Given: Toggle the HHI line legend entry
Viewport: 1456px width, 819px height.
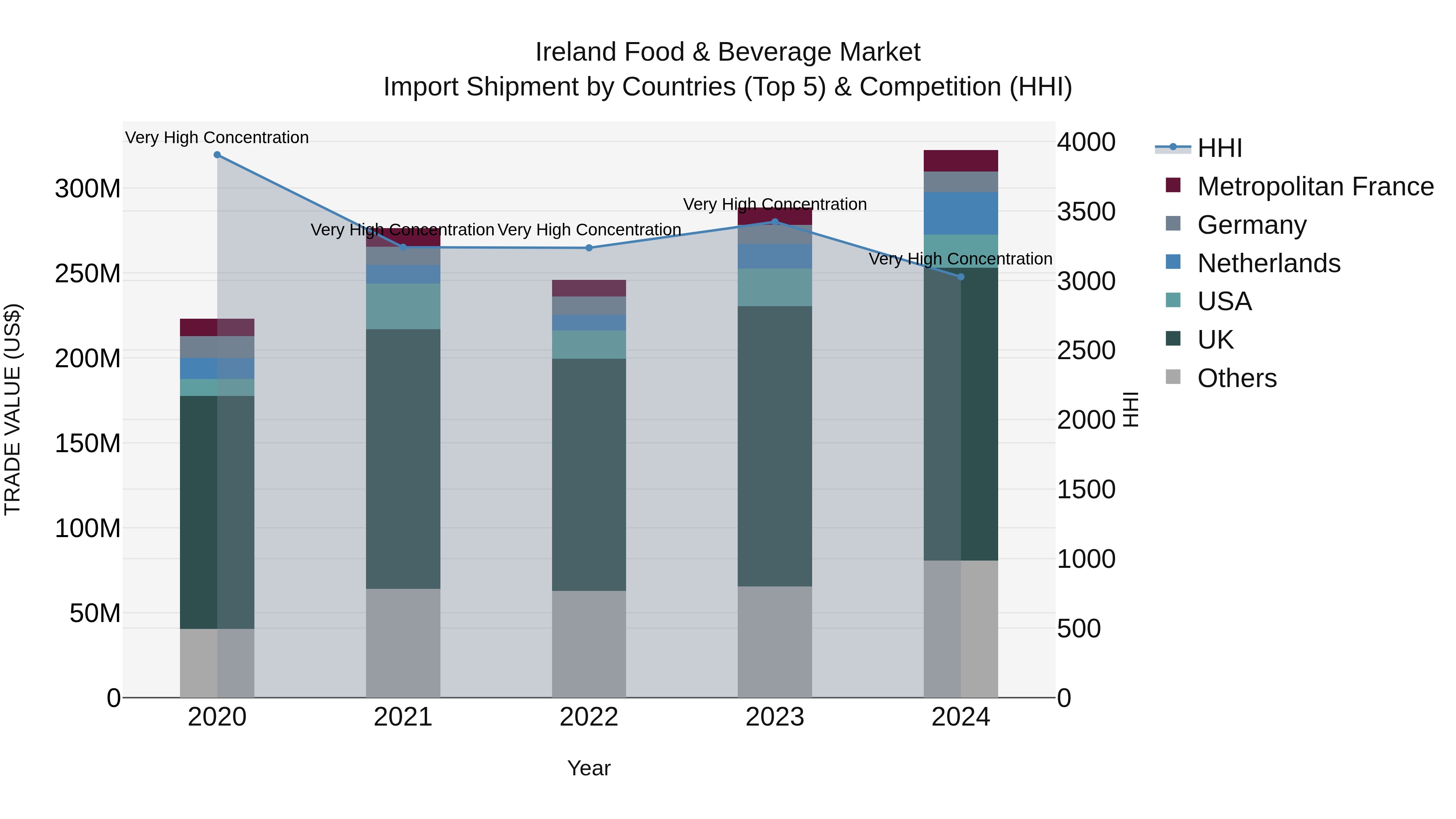Looking at the screenshot, I should coord(1198,148).
